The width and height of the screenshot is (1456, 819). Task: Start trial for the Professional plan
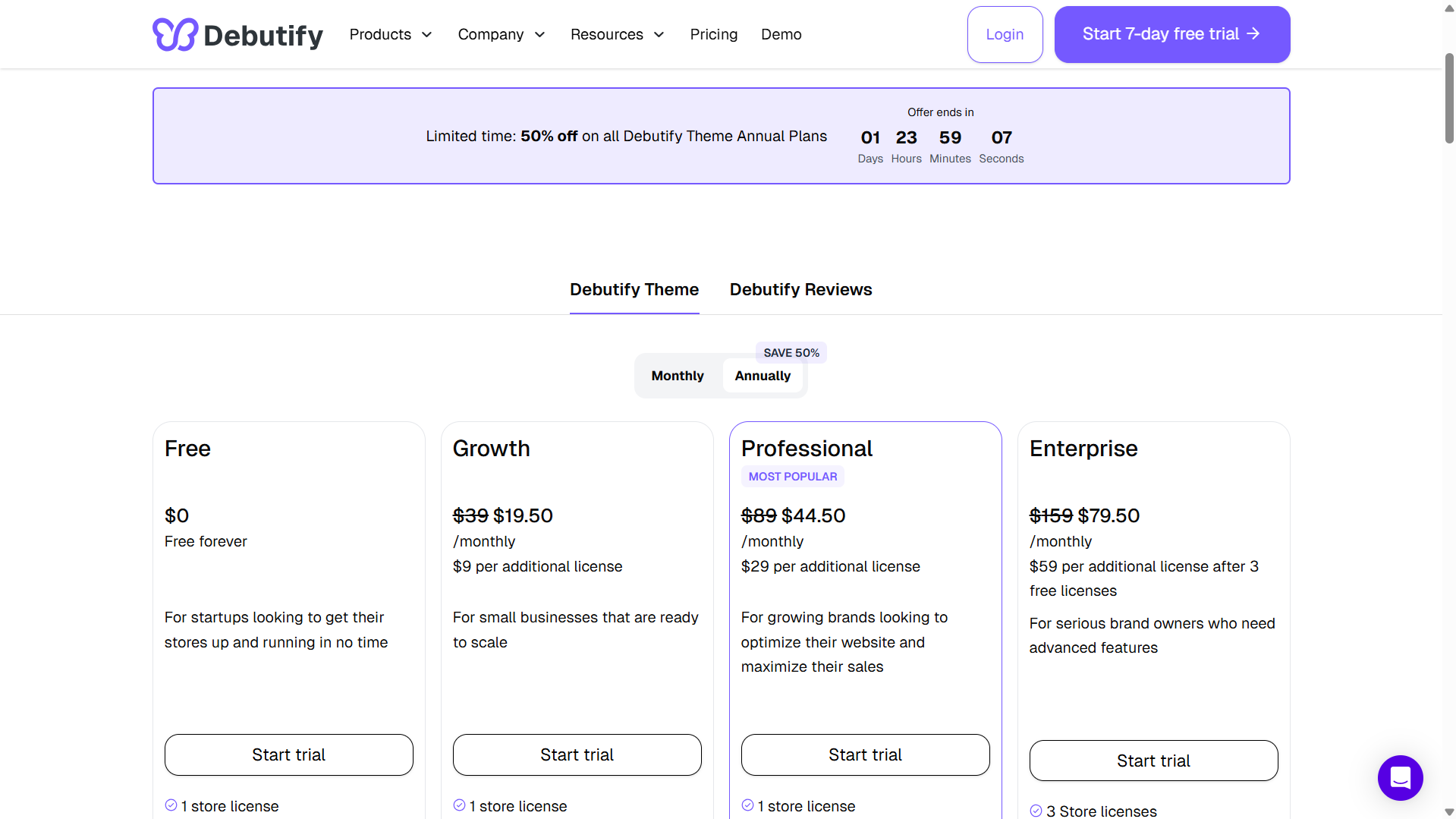tap(865, 754)
